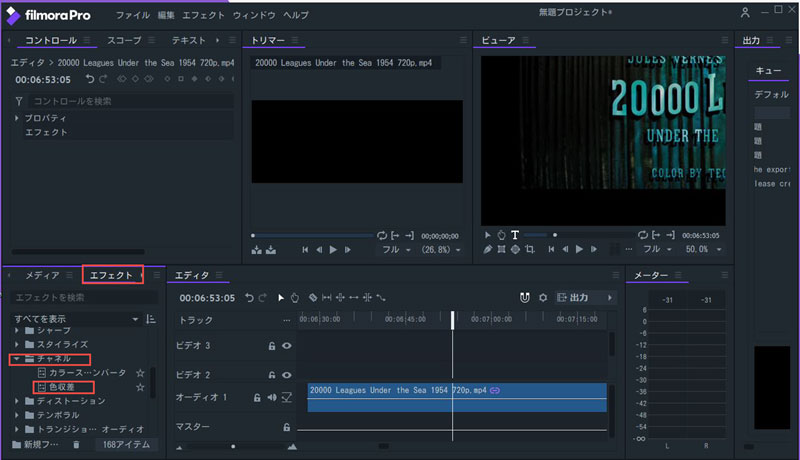Play the clip in the Trimmer
Viewport: 800px width, 460px height.
click(333, 250)
